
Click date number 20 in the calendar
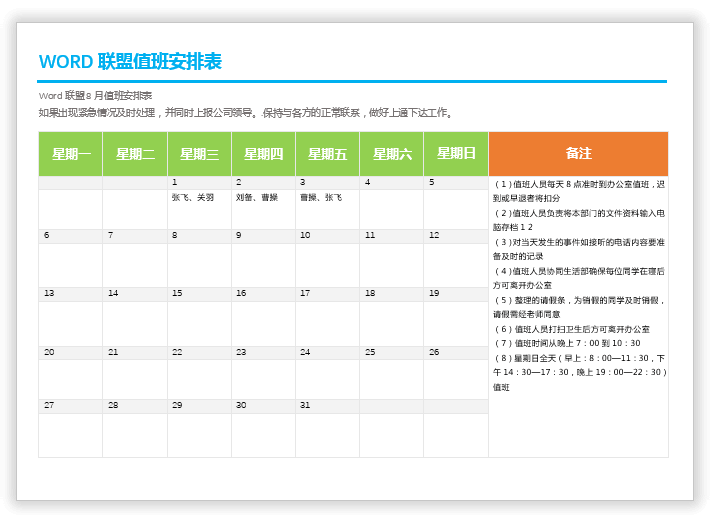click(49, 352)
